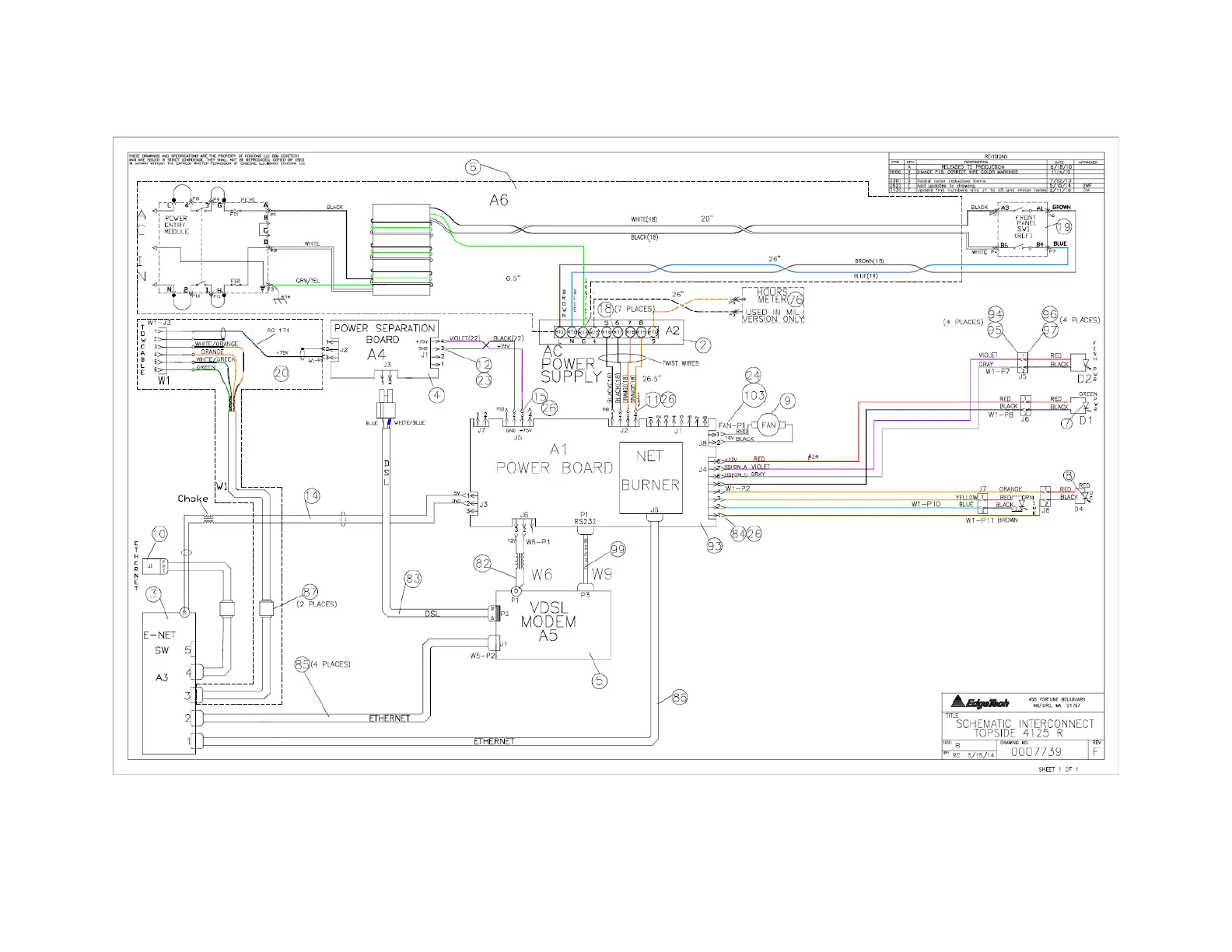
Task: Click item balloon 76 at hours meter
Action: pos(795,299)
